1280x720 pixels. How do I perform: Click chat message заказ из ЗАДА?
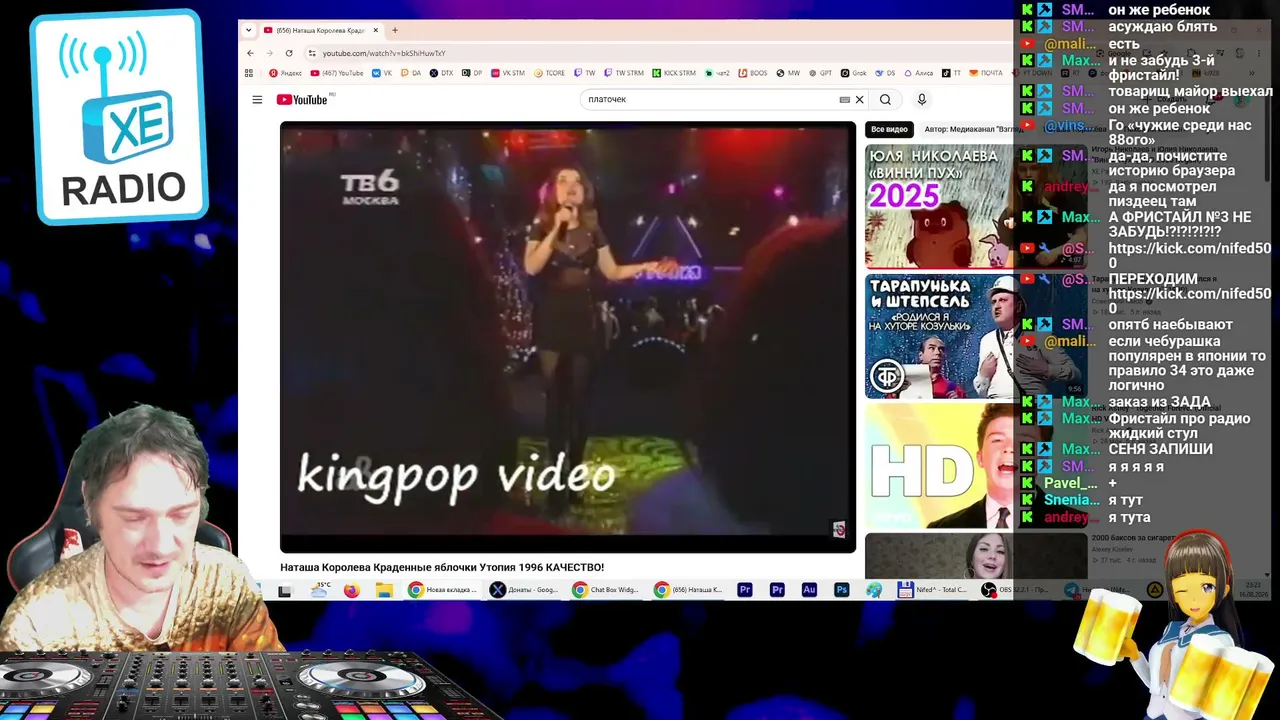click(1159, 402)
